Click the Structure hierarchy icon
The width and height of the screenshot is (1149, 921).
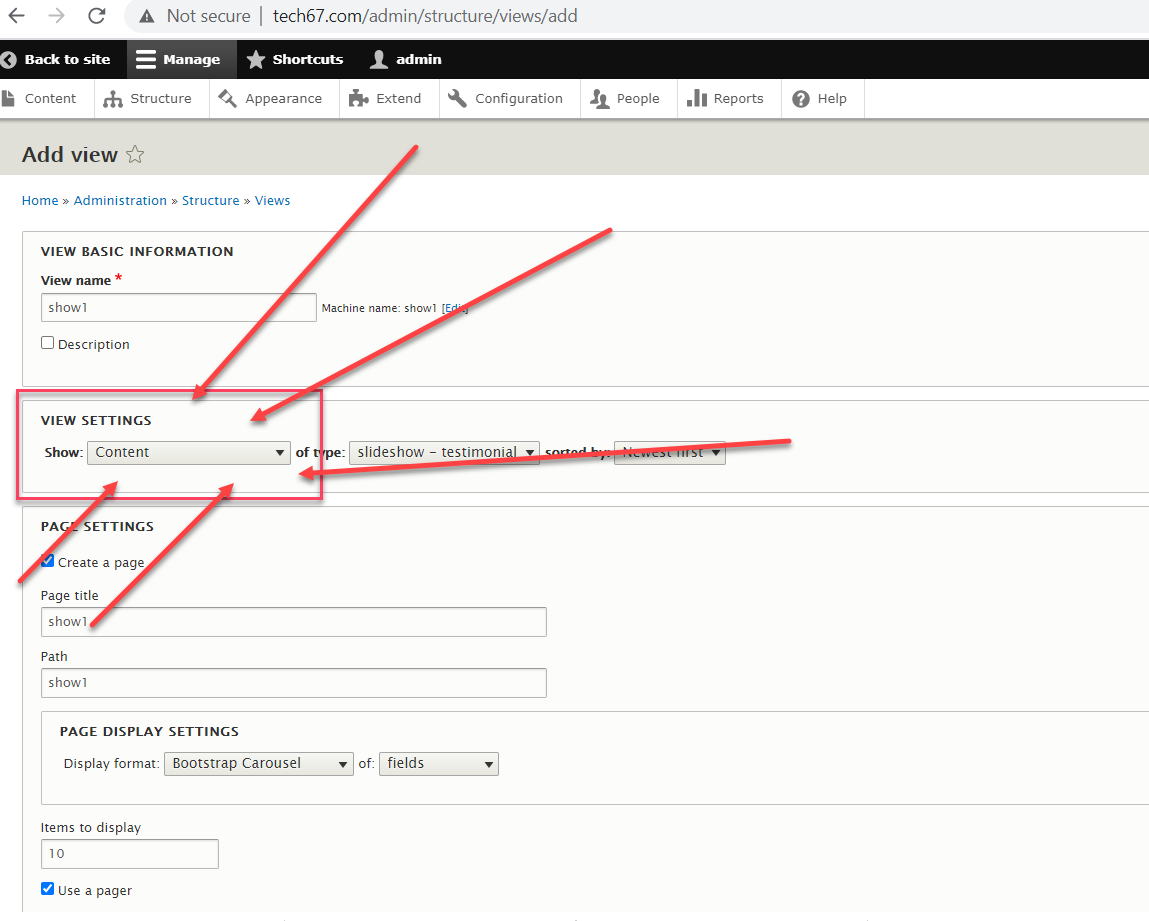click(x=113, y=99)
